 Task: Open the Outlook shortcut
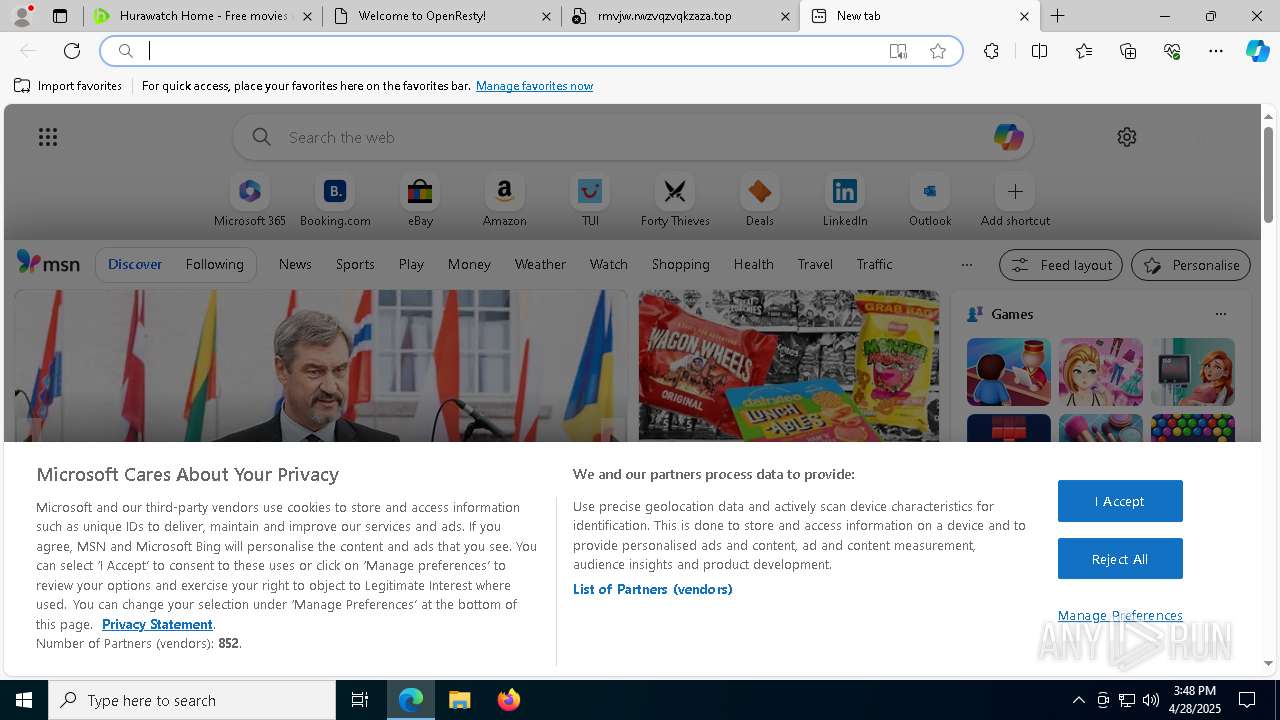click(x=930, y=200)
